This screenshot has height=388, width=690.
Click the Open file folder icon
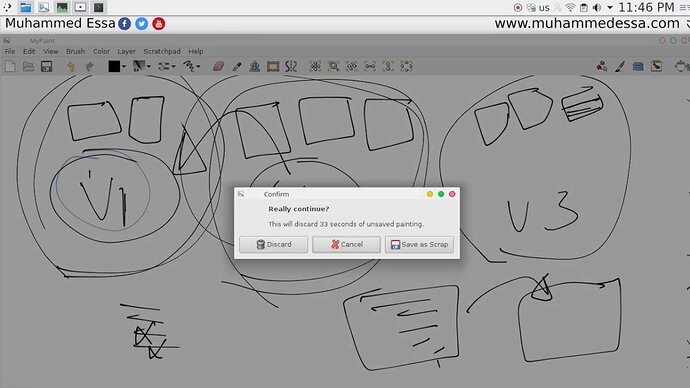[28, 66]
